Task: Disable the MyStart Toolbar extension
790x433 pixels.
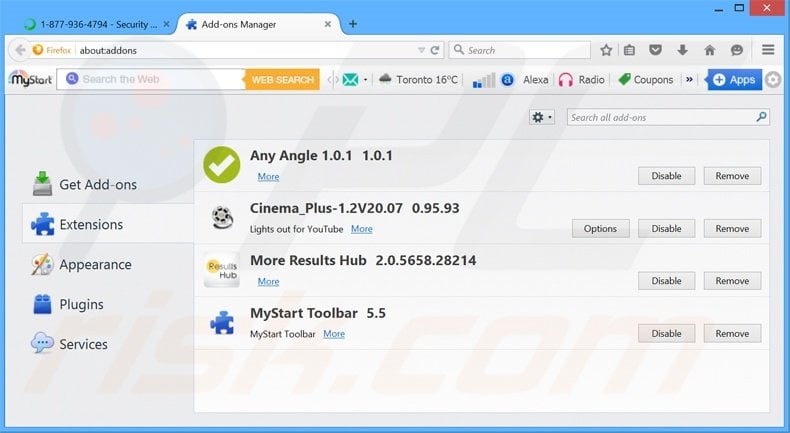Action: point(666,333)
